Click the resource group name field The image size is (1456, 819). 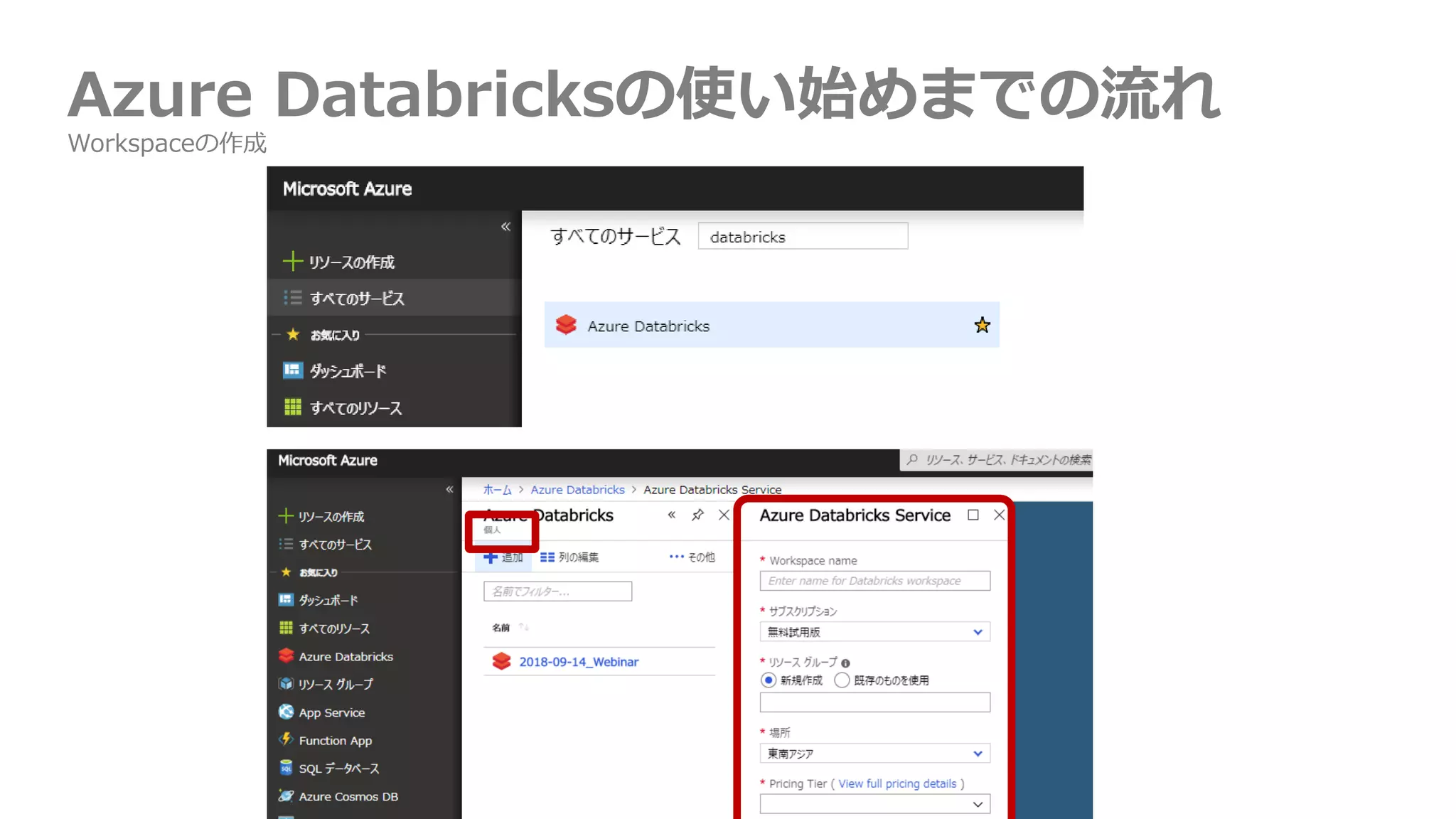pyautogui.click(x=874, y=702)
